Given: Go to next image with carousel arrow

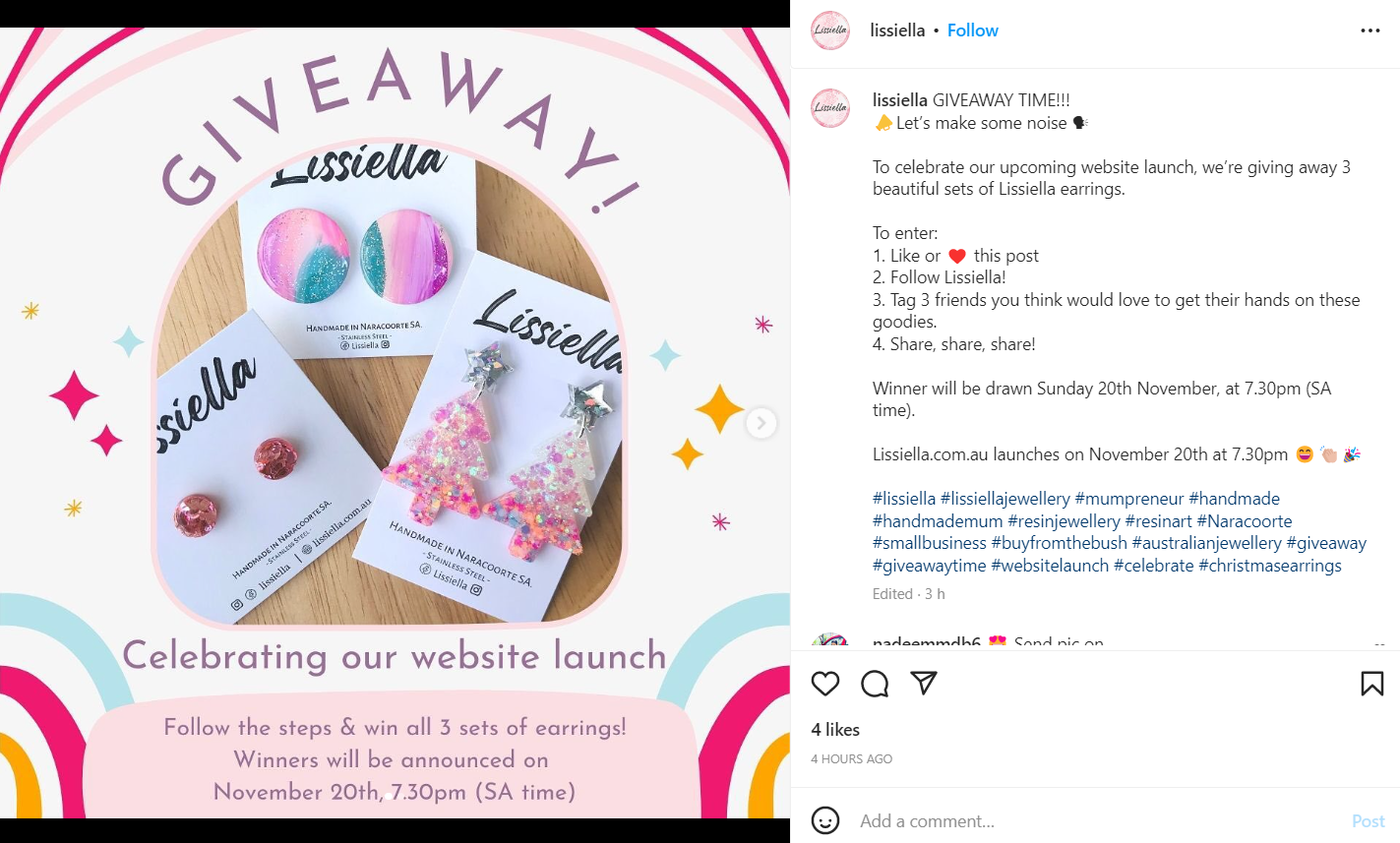Looking at the screenshot, I should (761, 423).
